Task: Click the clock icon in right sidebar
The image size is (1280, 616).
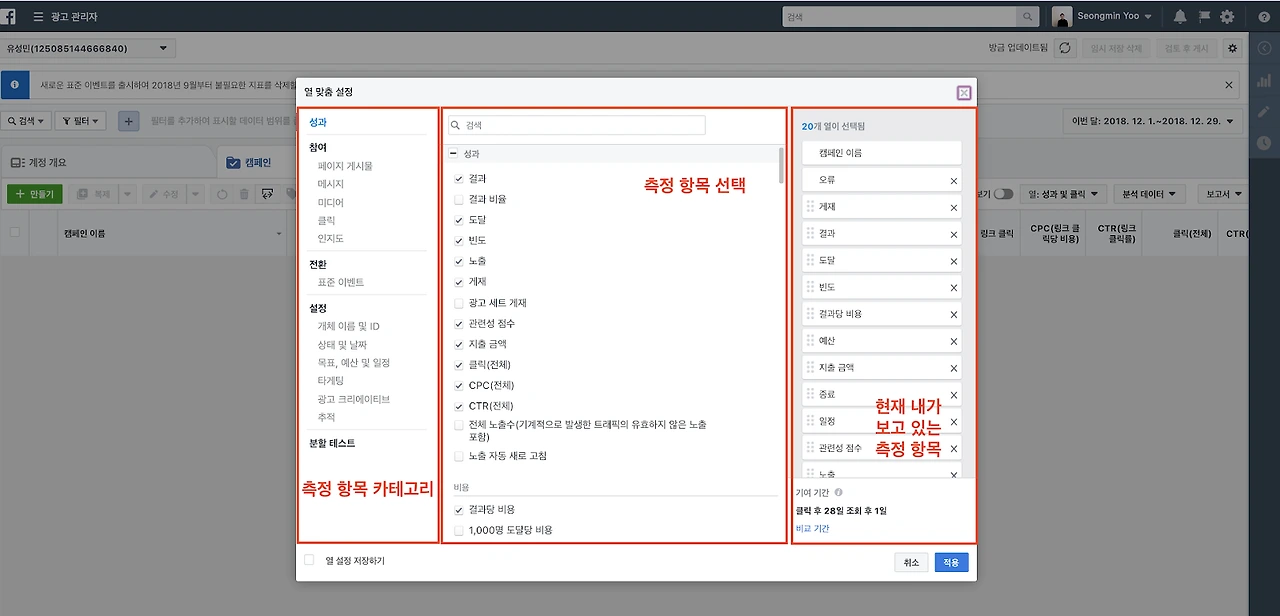Action: pyautogui.click(x=1265, y=143)
